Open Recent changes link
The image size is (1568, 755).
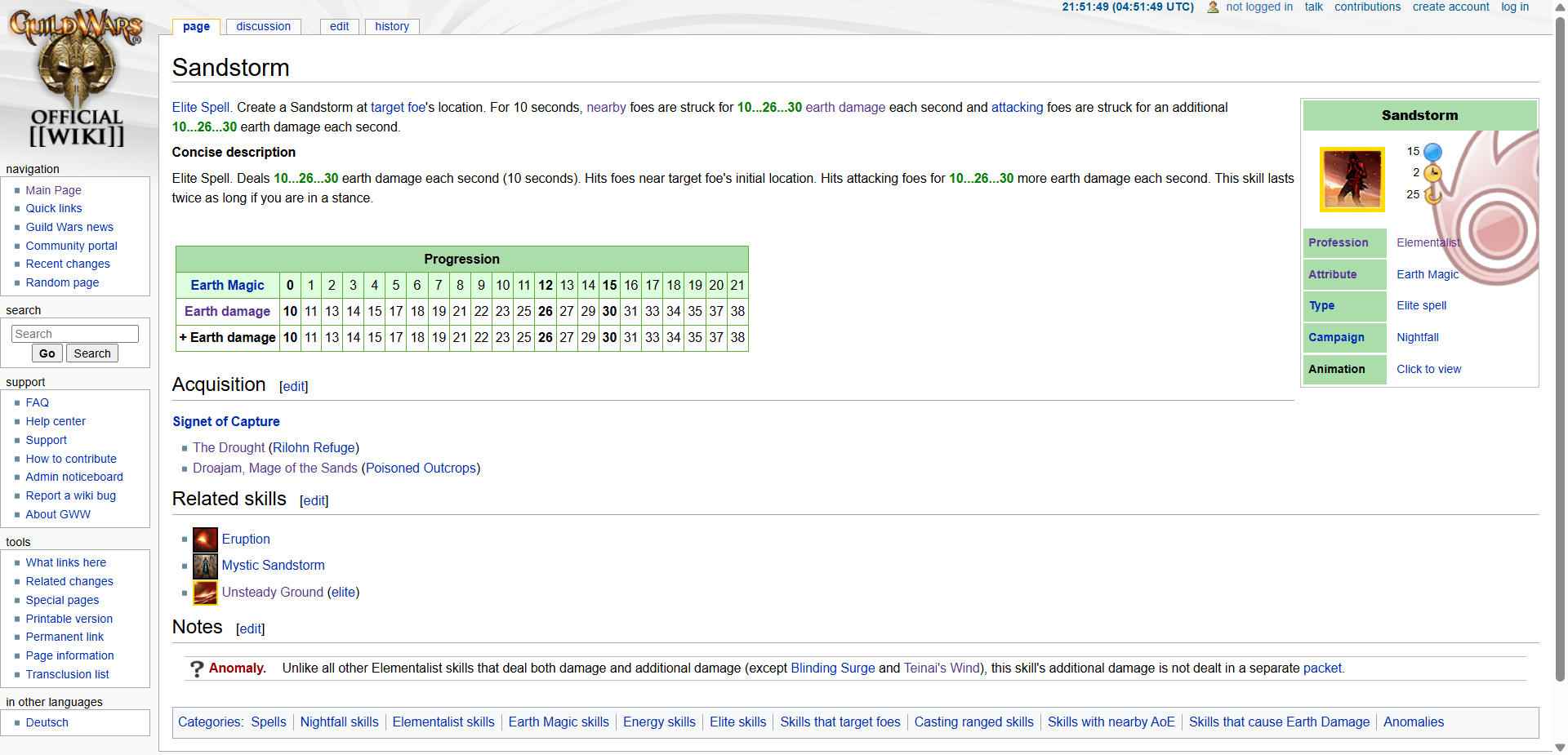tap(68, 264)
